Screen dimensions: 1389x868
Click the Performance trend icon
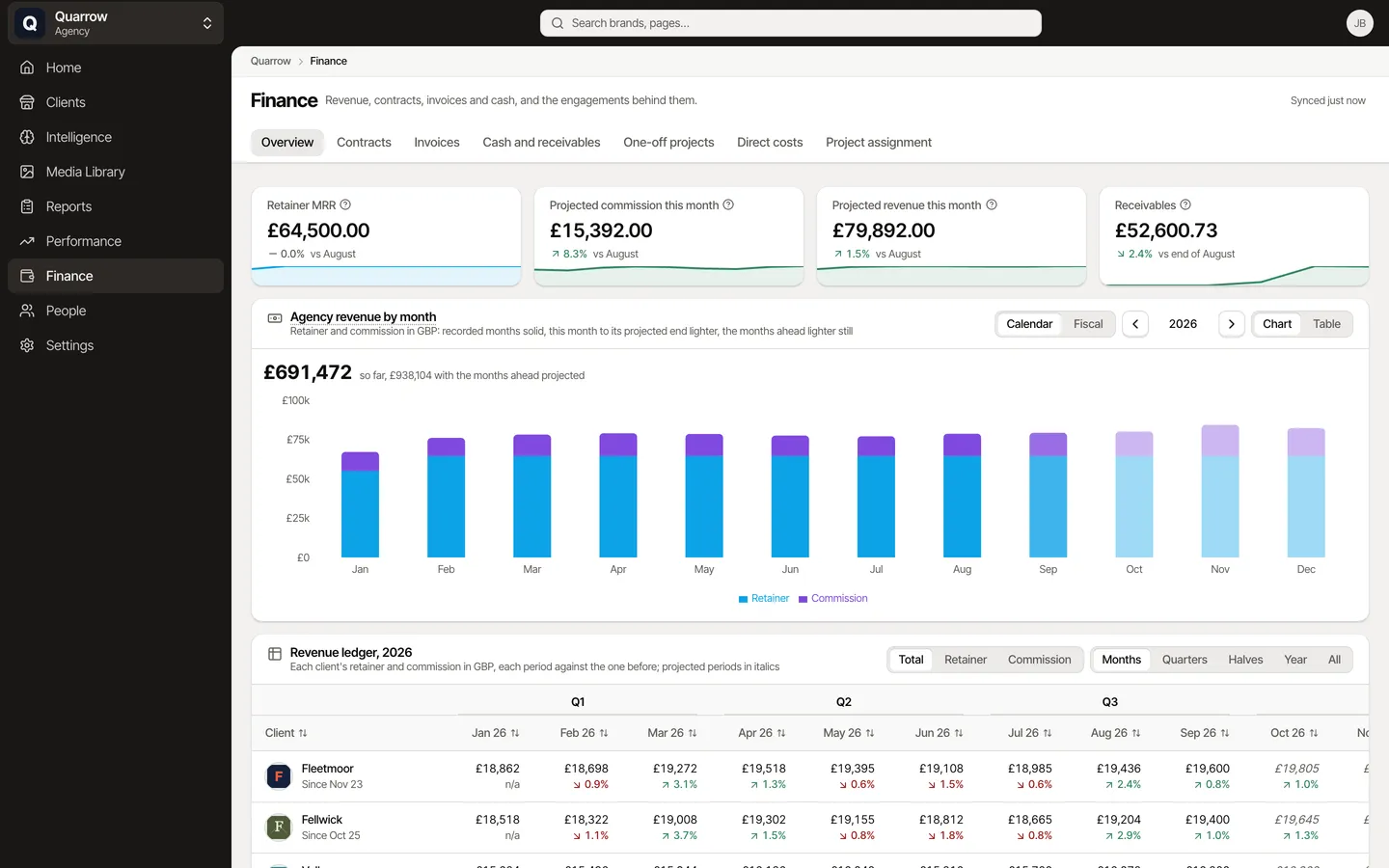click(x=27, y=241)
